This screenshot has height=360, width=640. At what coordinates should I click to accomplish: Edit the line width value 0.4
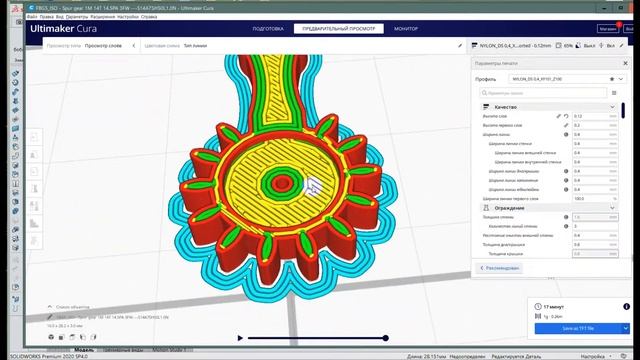pos(595,134)
